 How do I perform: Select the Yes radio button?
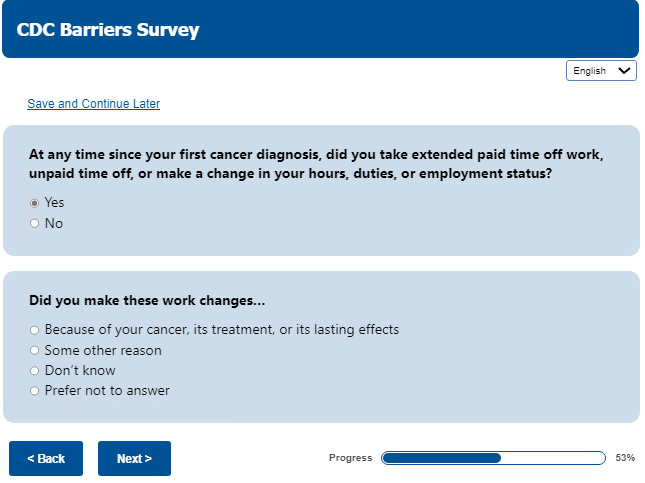pyautogui.click(x=35, y=203)
